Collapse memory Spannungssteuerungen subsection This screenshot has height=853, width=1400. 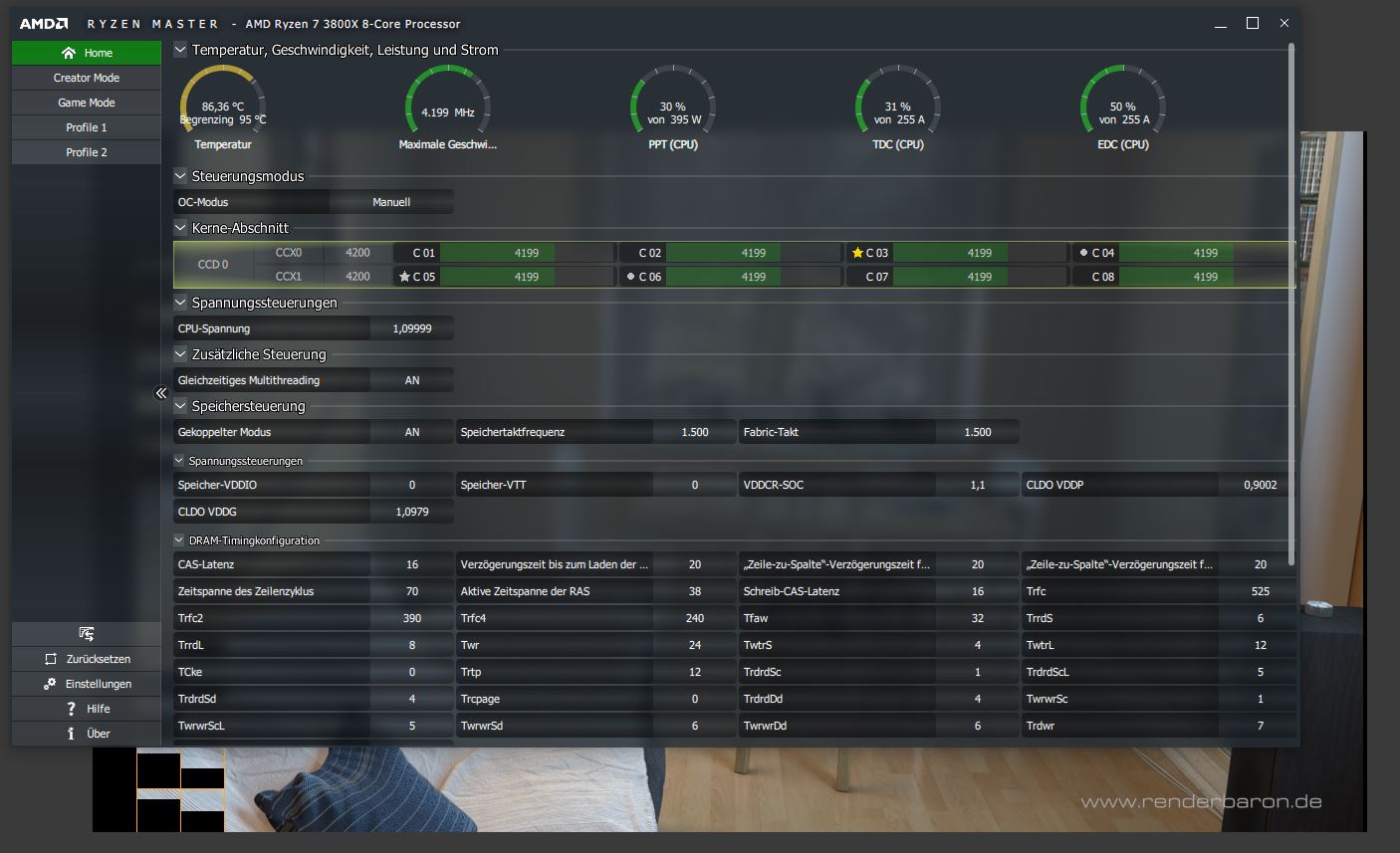[179, 460]
